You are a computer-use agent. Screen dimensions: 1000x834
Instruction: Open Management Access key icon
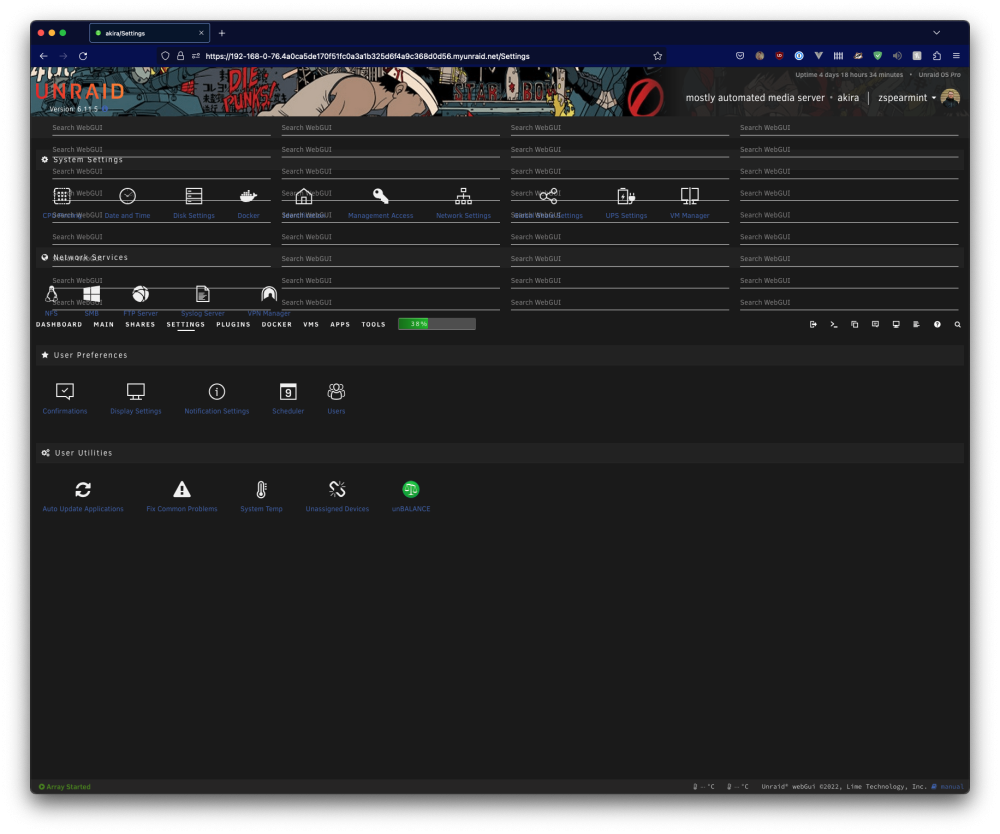coord(381,196)
